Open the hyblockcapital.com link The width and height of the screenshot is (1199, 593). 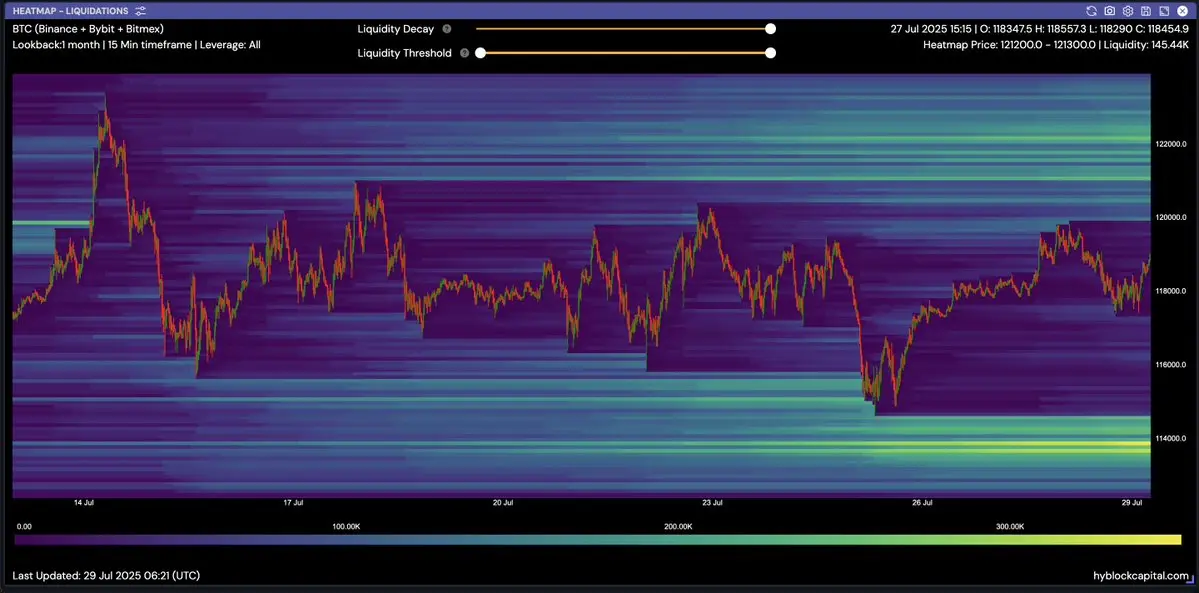(1141, 575)
